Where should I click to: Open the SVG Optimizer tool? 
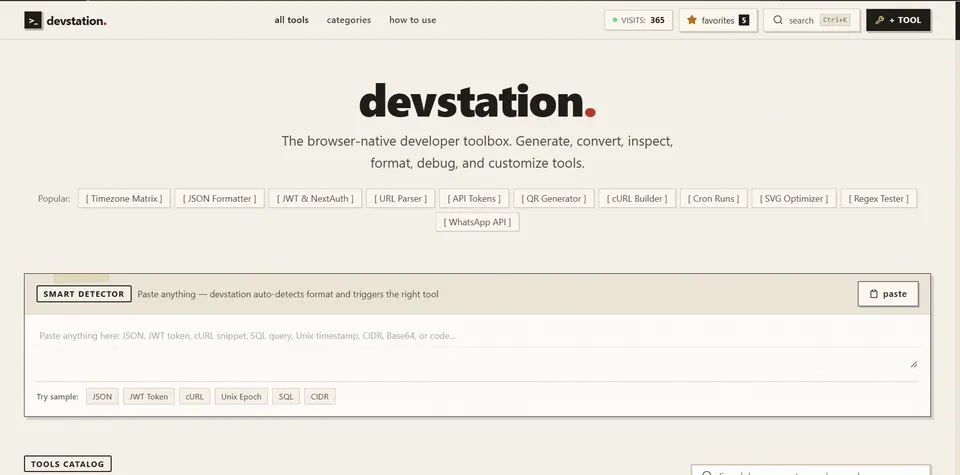click(793, 198)
